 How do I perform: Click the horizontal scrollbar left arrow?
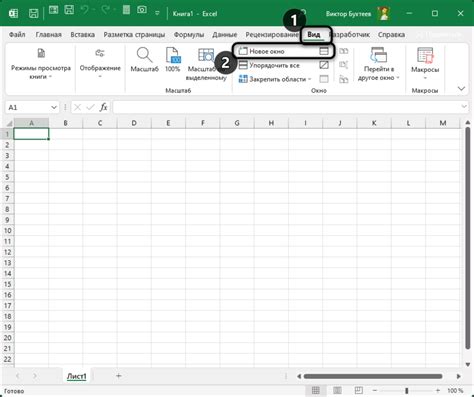299,376
